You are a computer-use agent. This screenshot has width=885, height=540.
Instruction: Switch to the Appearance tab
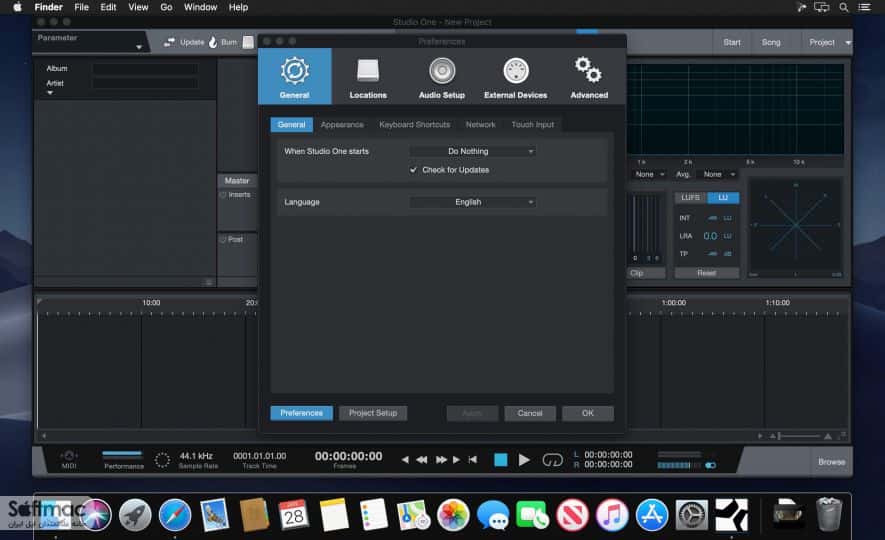click(x=342, y=125)
